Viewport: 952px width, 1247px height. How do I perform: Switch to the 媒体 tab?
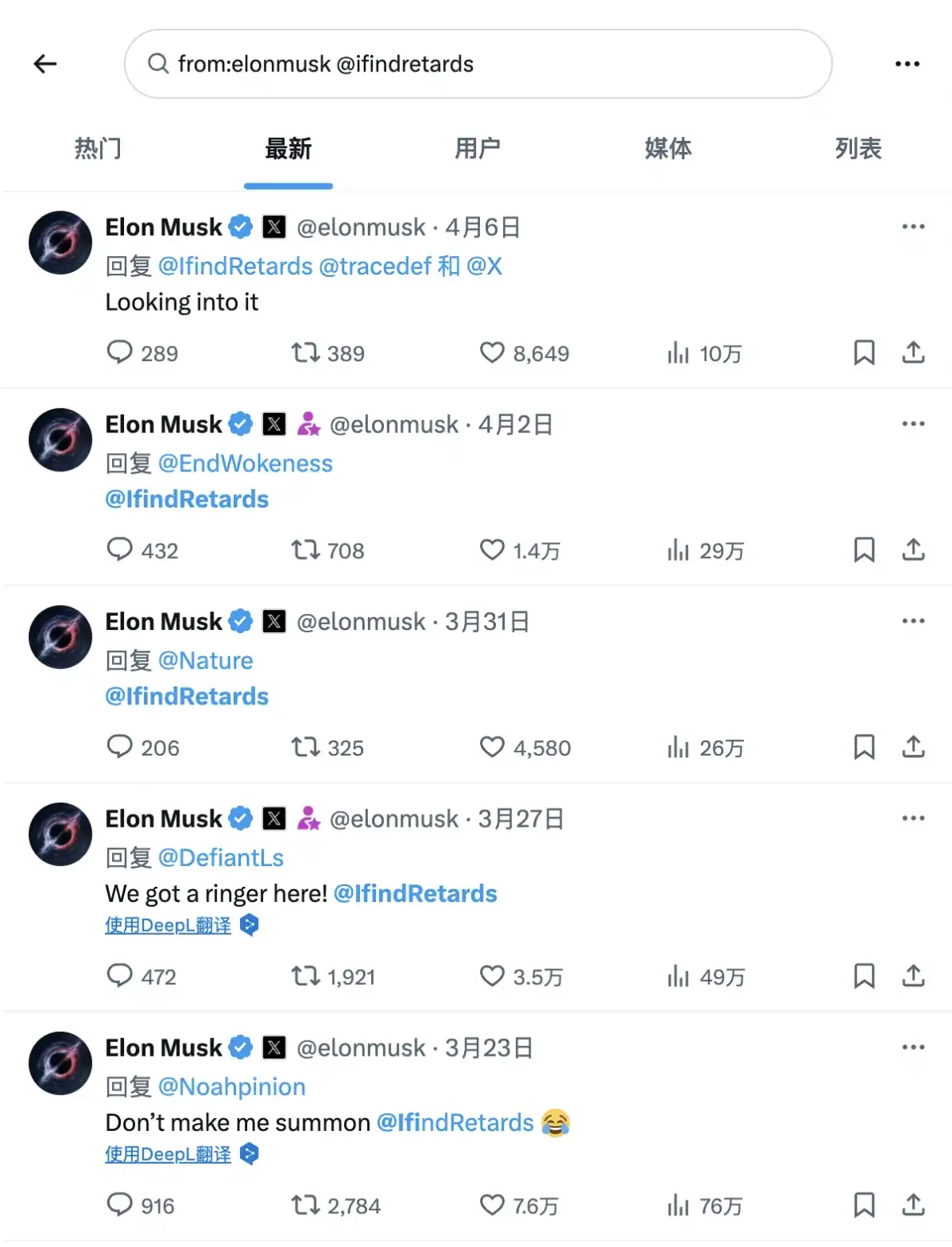(x=668, y=149)
